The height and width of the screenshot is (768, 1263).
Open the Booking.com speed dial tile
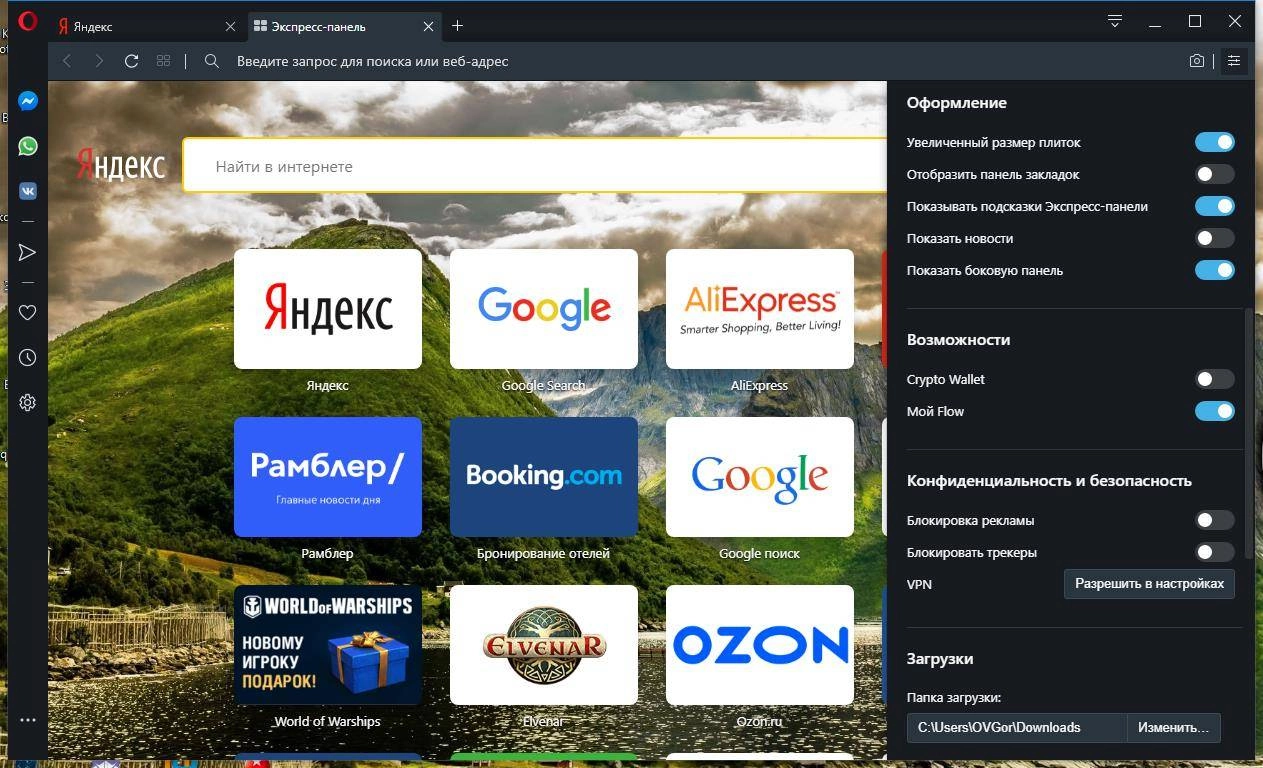coord(544,477)
